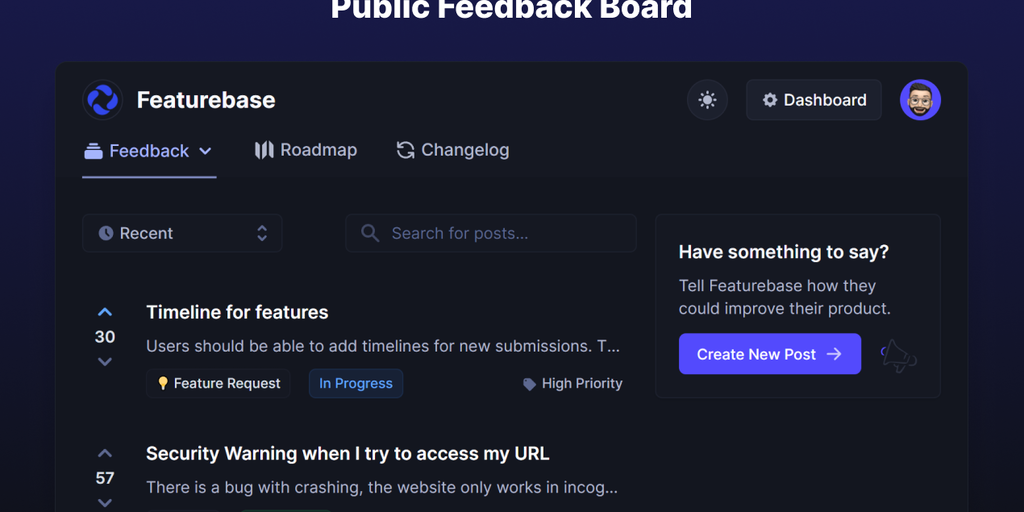
Task: Open the Recent sort dropdown
Action: click(x=182, y=233)
